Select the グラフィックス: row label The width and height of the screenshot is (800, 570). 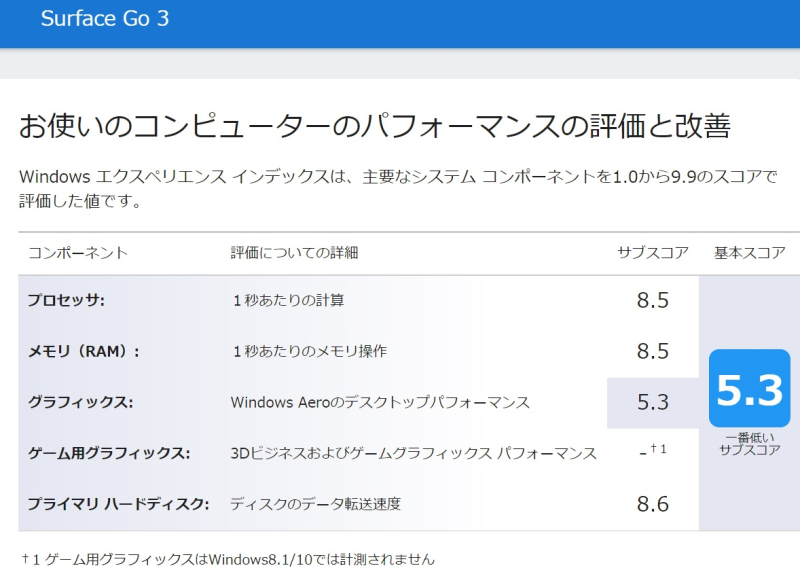[81, 402]
